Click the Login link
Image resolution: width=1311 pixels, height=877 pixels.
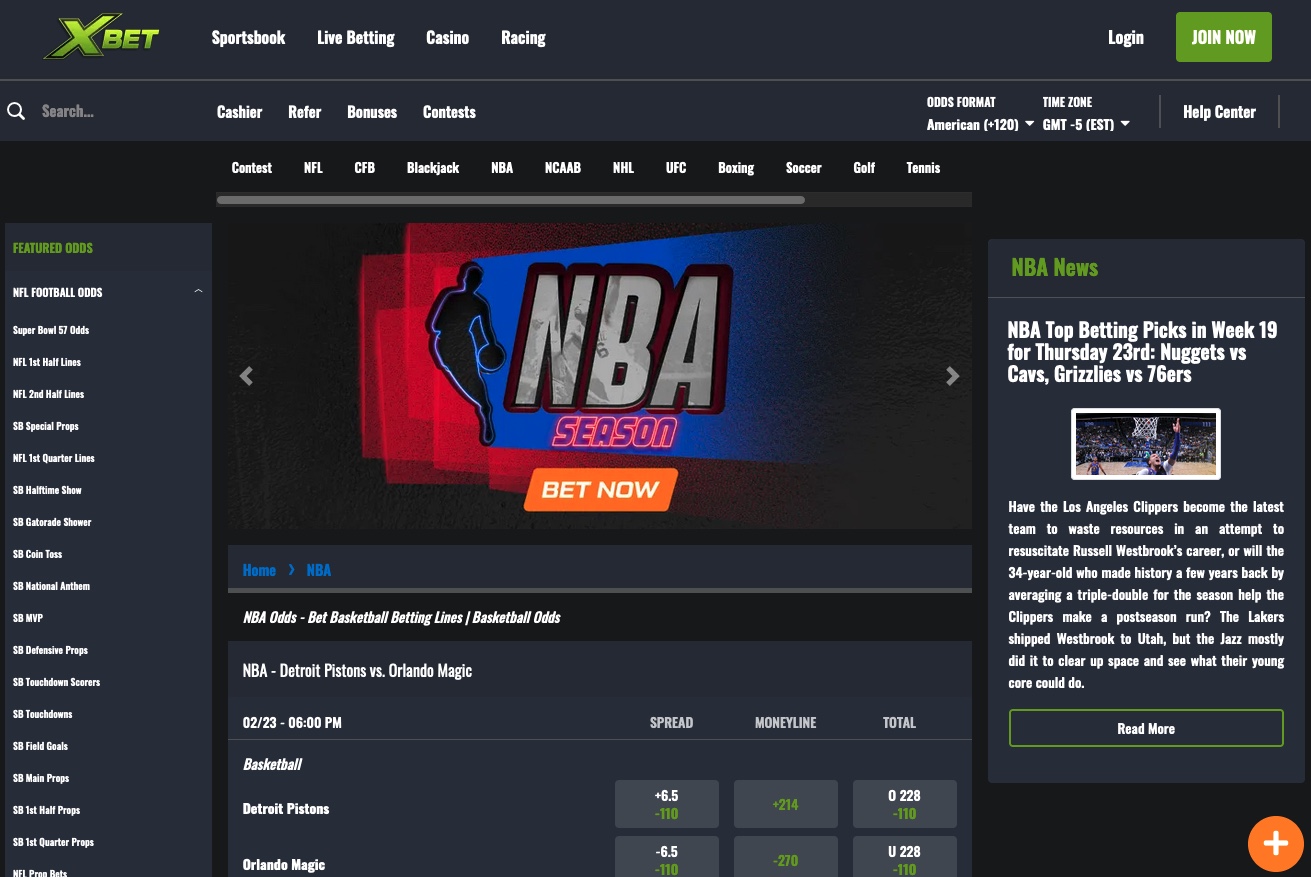1125,37
